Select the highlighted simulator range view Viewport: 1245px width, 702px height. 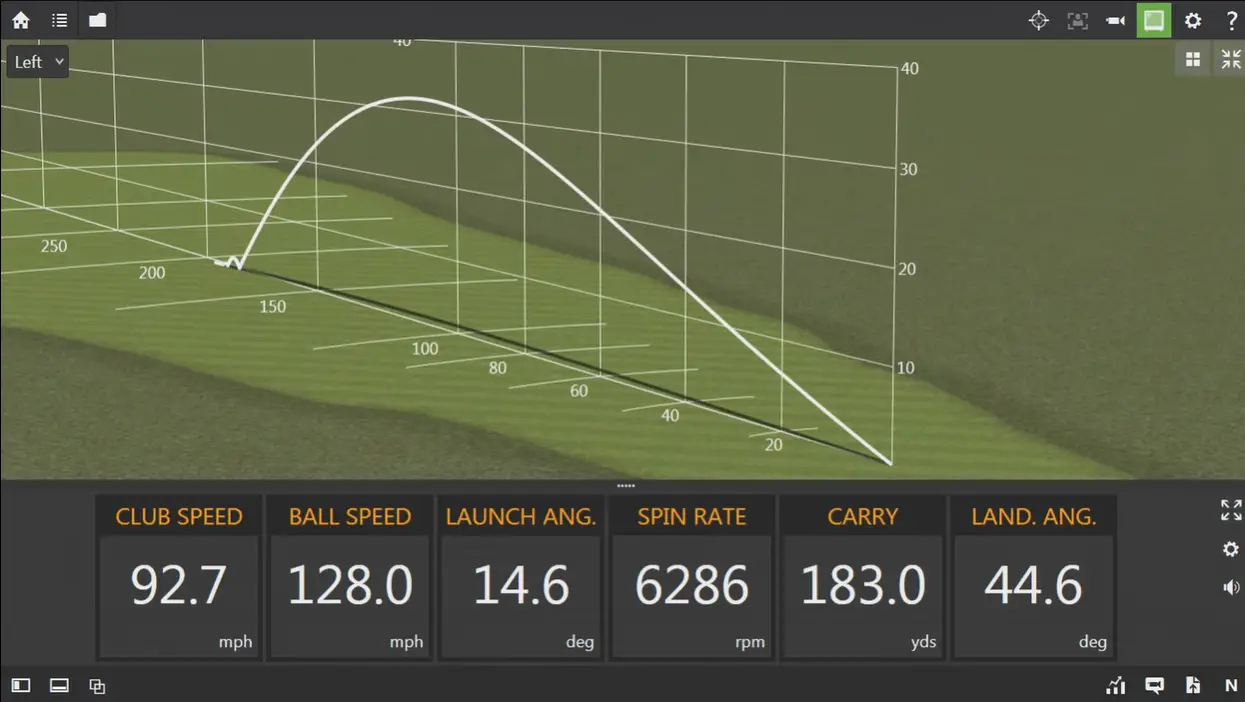[x=1153, y=20]
